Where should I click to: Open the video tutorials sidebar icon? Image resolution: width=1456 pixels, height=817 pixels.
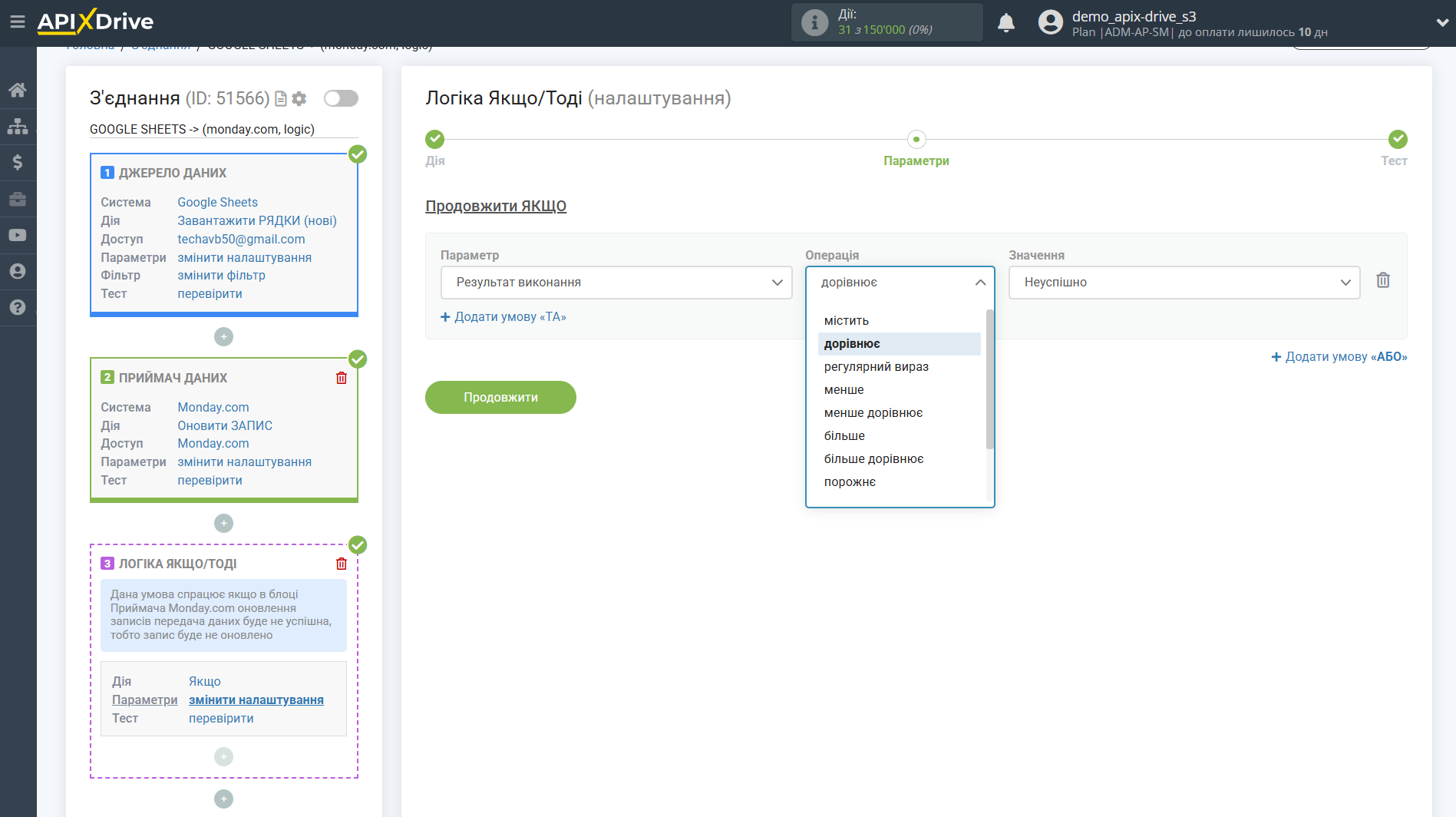coord(18,235)
